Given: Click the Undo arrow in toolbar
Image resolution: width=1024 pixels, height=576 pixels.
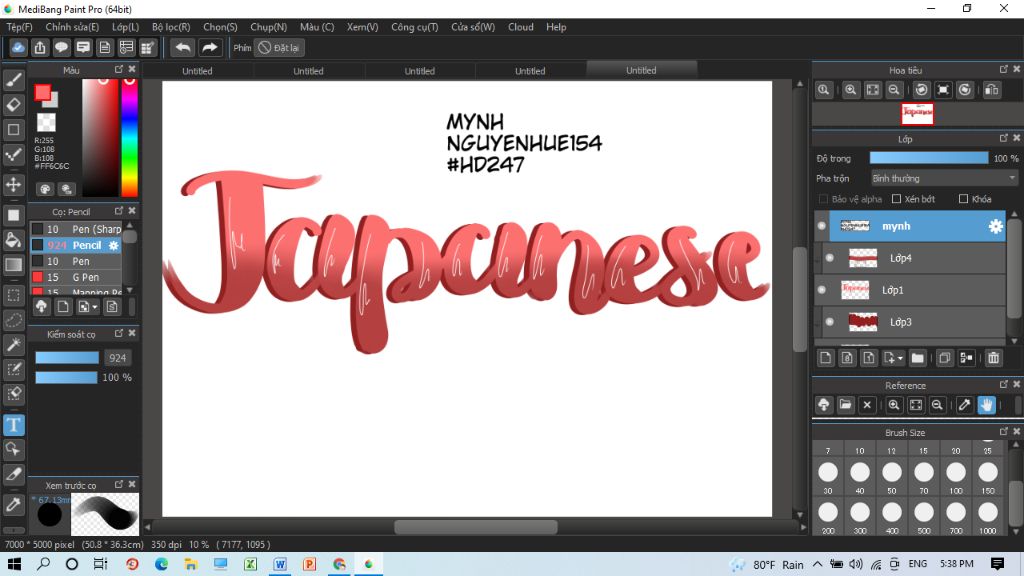Looking at the screenshot, I should pos(184,48).
